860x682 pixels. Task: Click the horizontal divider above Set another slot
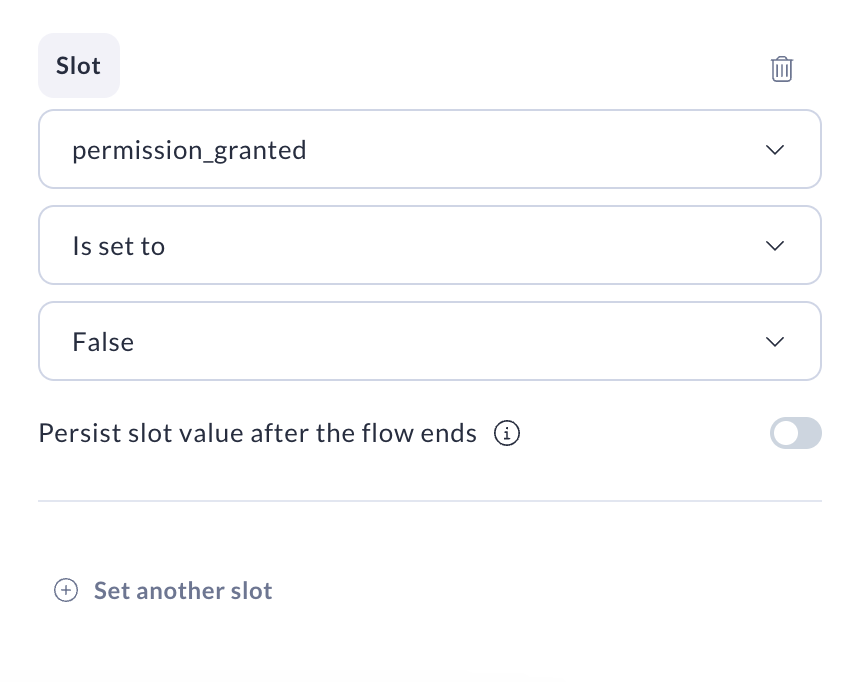click(x=430, y=500)
